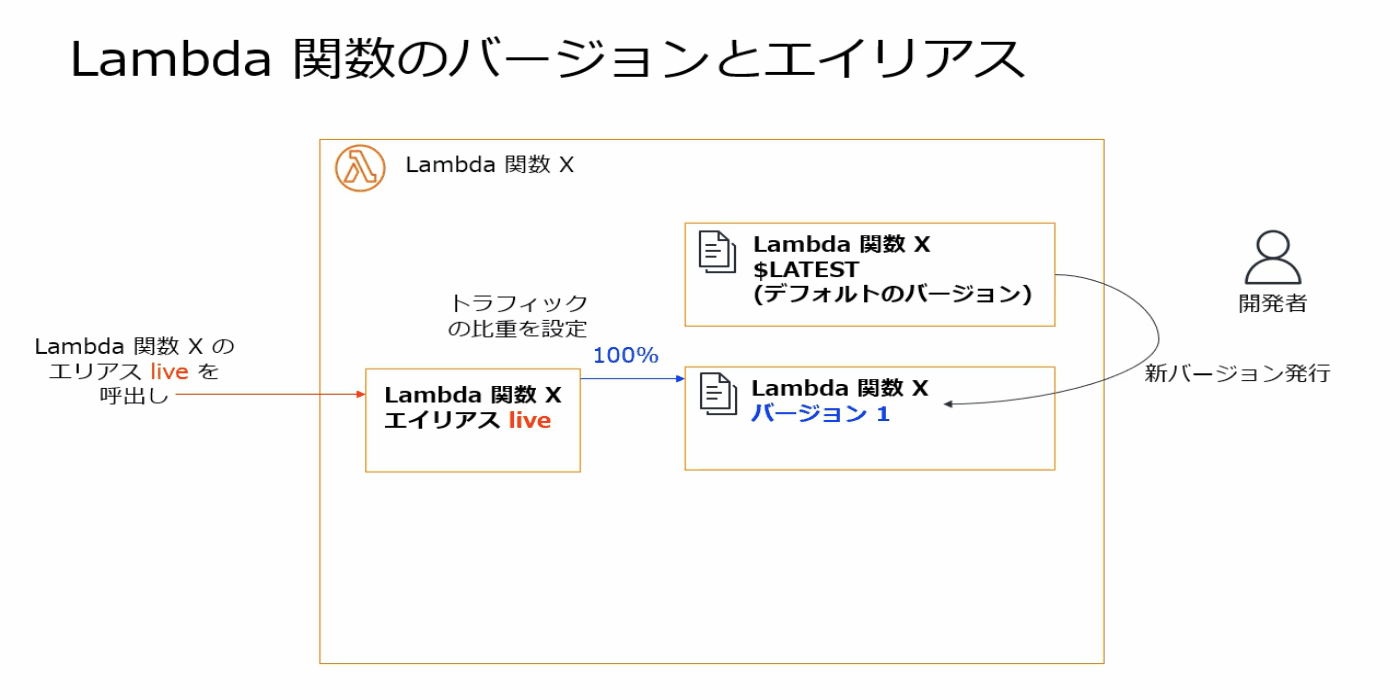Click the document icon beside バージョン 1

point(716,394)
